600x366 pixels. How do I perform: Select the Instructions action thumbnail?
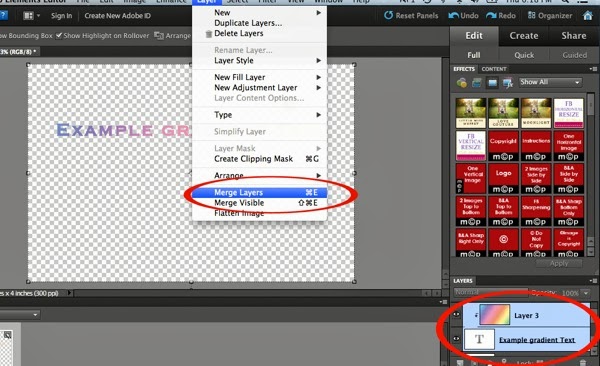pyautogui.click(x=536, y=146)
